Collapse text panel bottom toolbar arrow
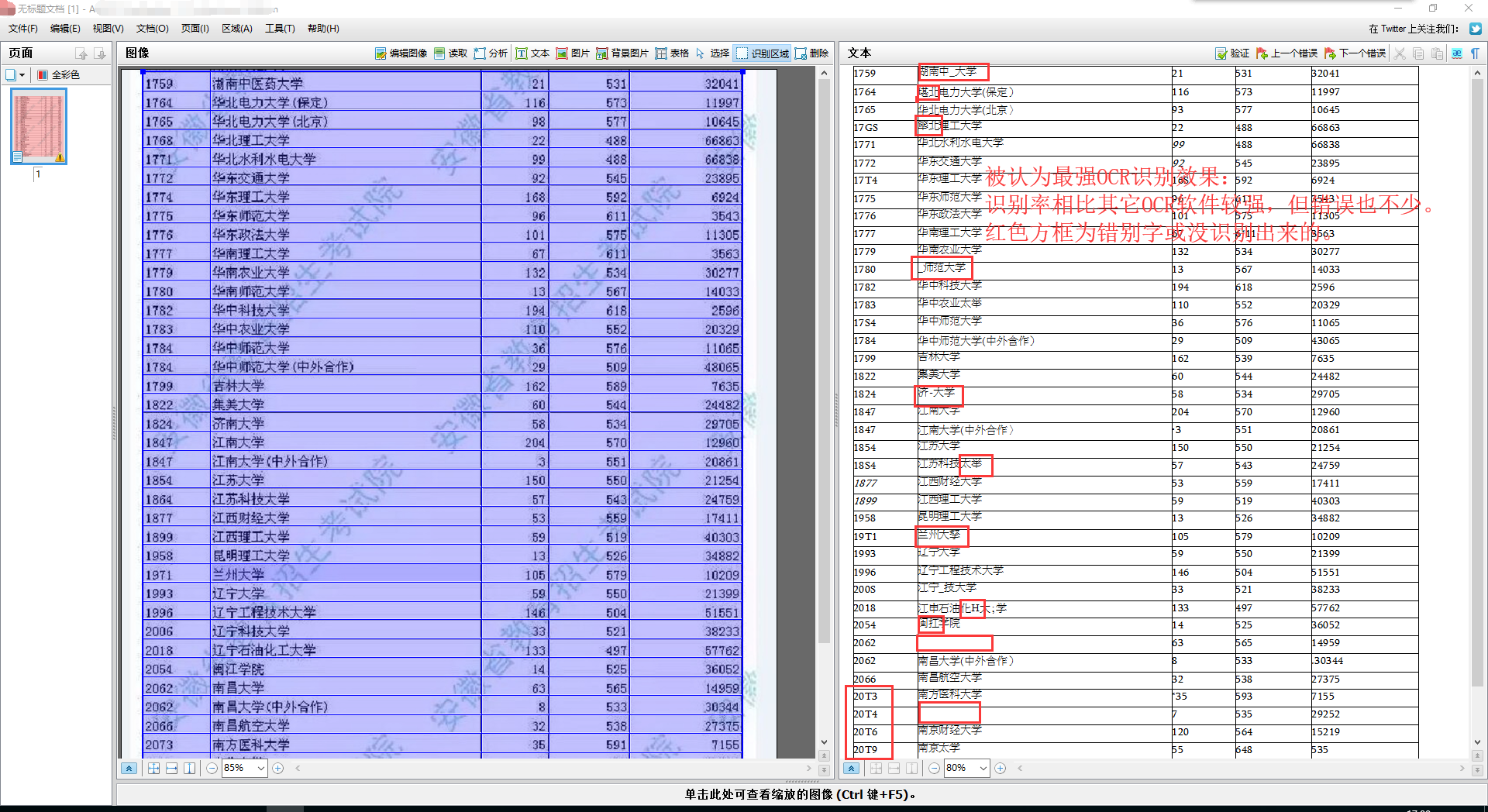 (x=851, y=769)
